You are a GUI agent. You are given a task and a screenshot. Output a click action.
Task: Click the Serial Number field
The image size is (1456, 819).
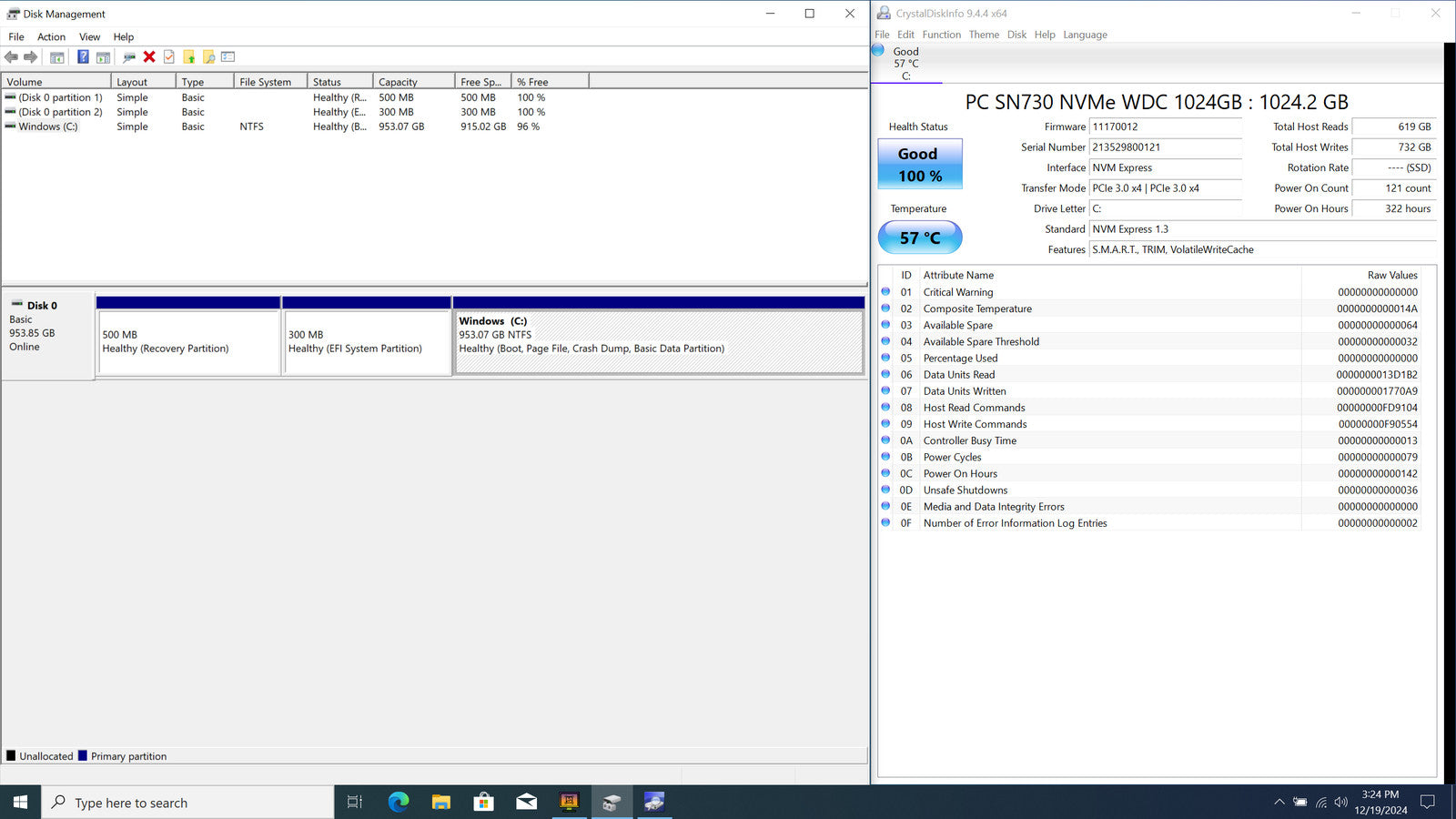[1166, 147]
